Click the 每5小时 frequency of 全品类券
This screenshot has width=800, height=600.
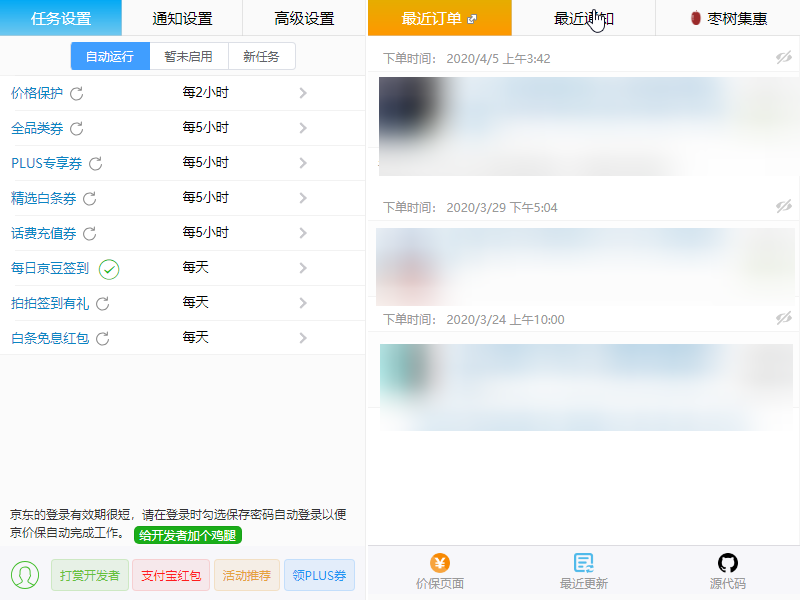point(206,127)
